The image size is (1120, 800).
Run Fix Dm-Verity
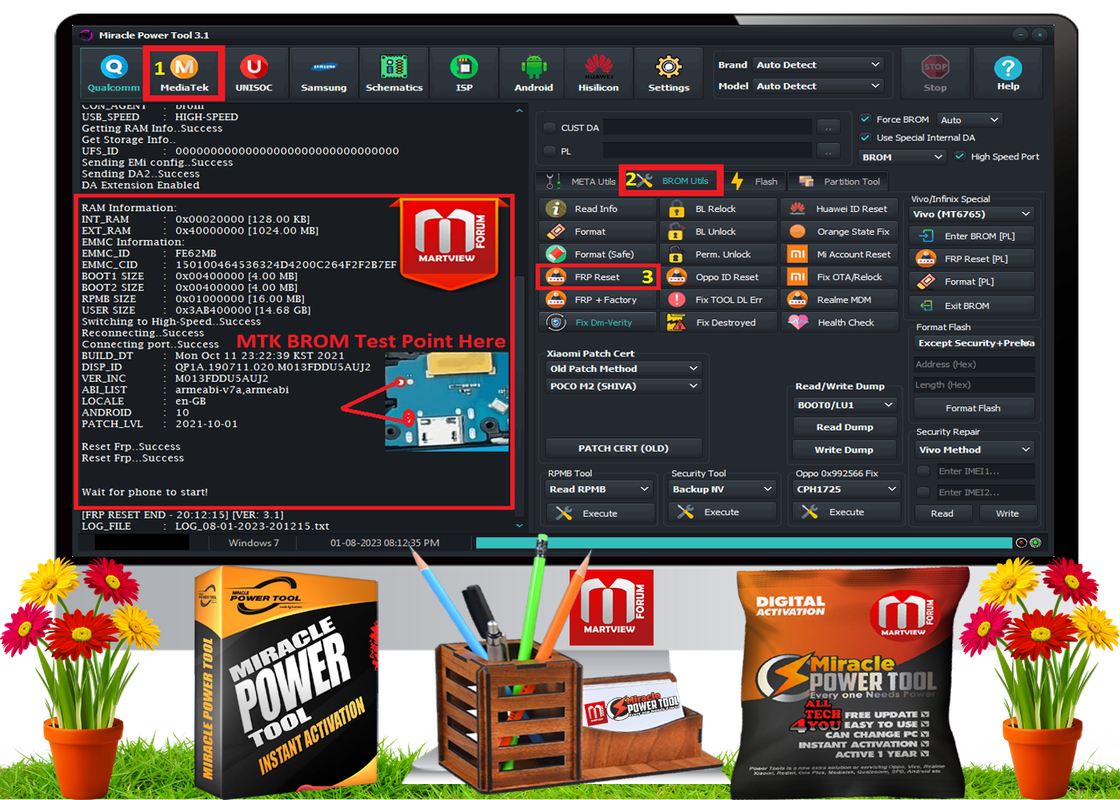tap(598, 323)
